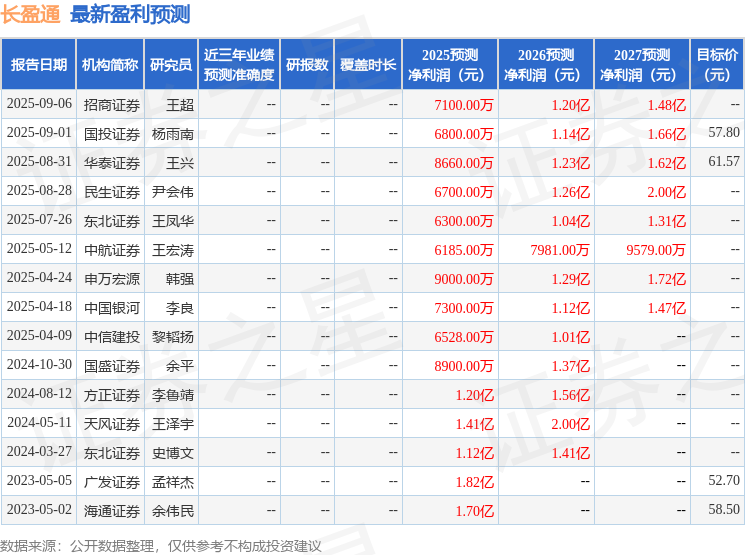The image size is (745, 555).
Task: Click 8900.00万 profit value
Action: coord(464,366)
